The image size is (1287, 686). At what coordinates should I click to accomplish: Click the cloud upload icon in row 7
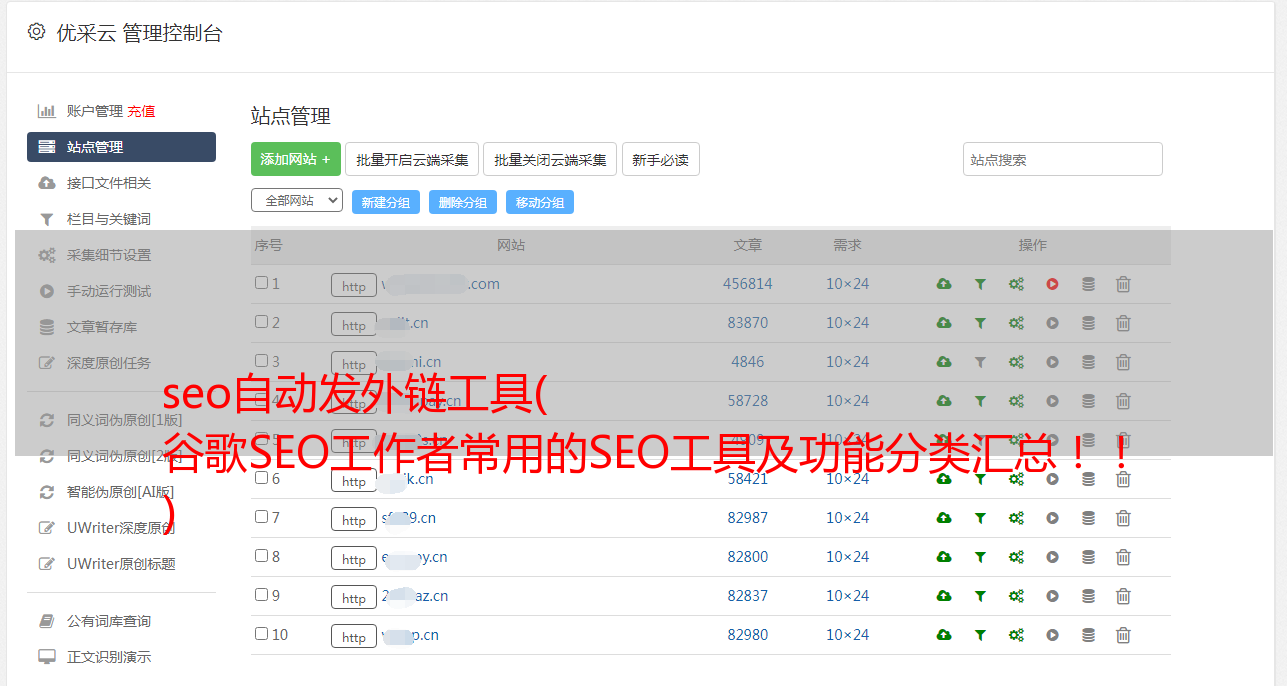(944, 518)
